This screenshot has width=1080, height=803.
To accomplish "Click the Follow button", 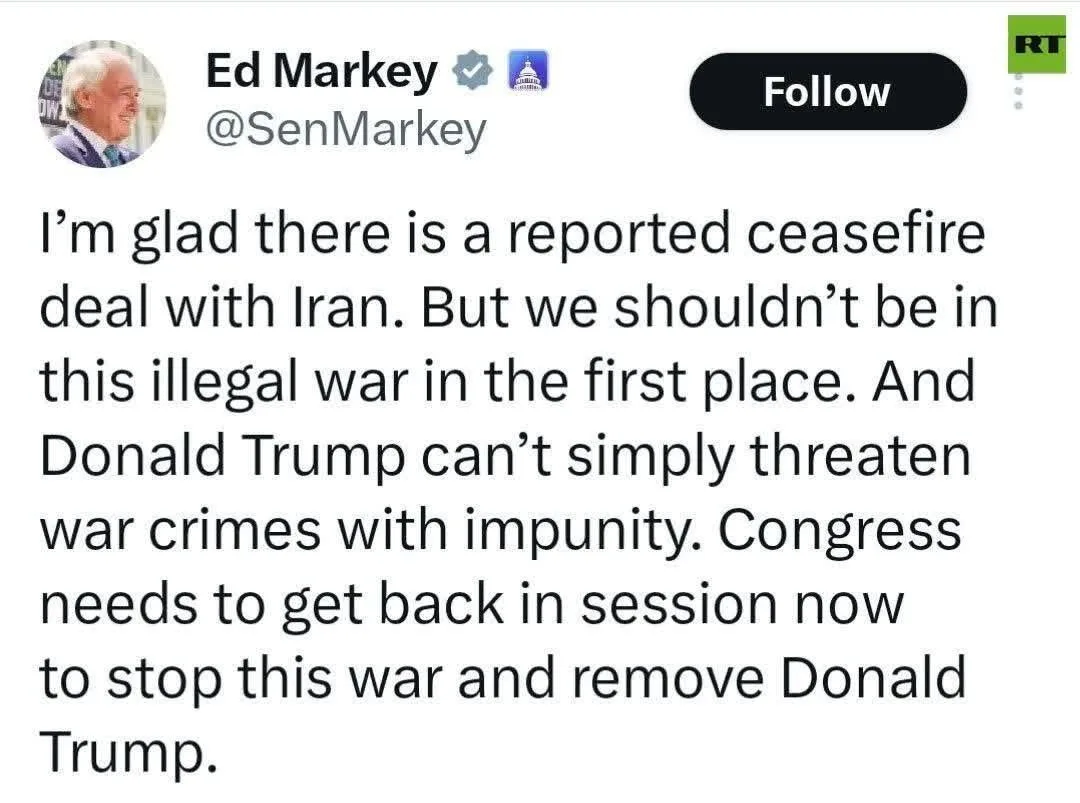I will coord(827,92).
